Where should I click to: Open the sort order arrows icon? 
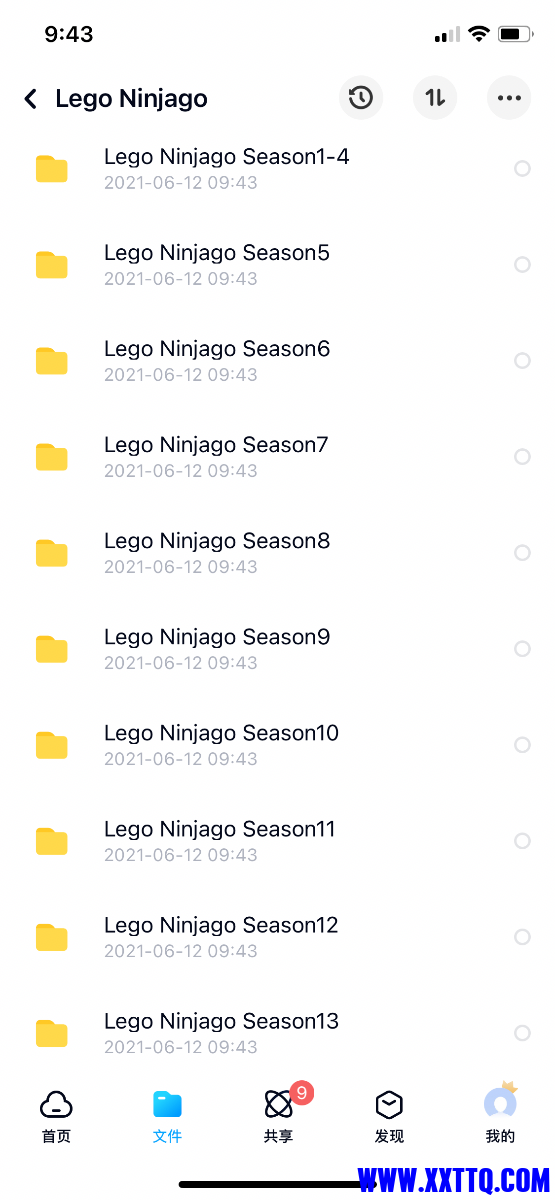[435, 98]
